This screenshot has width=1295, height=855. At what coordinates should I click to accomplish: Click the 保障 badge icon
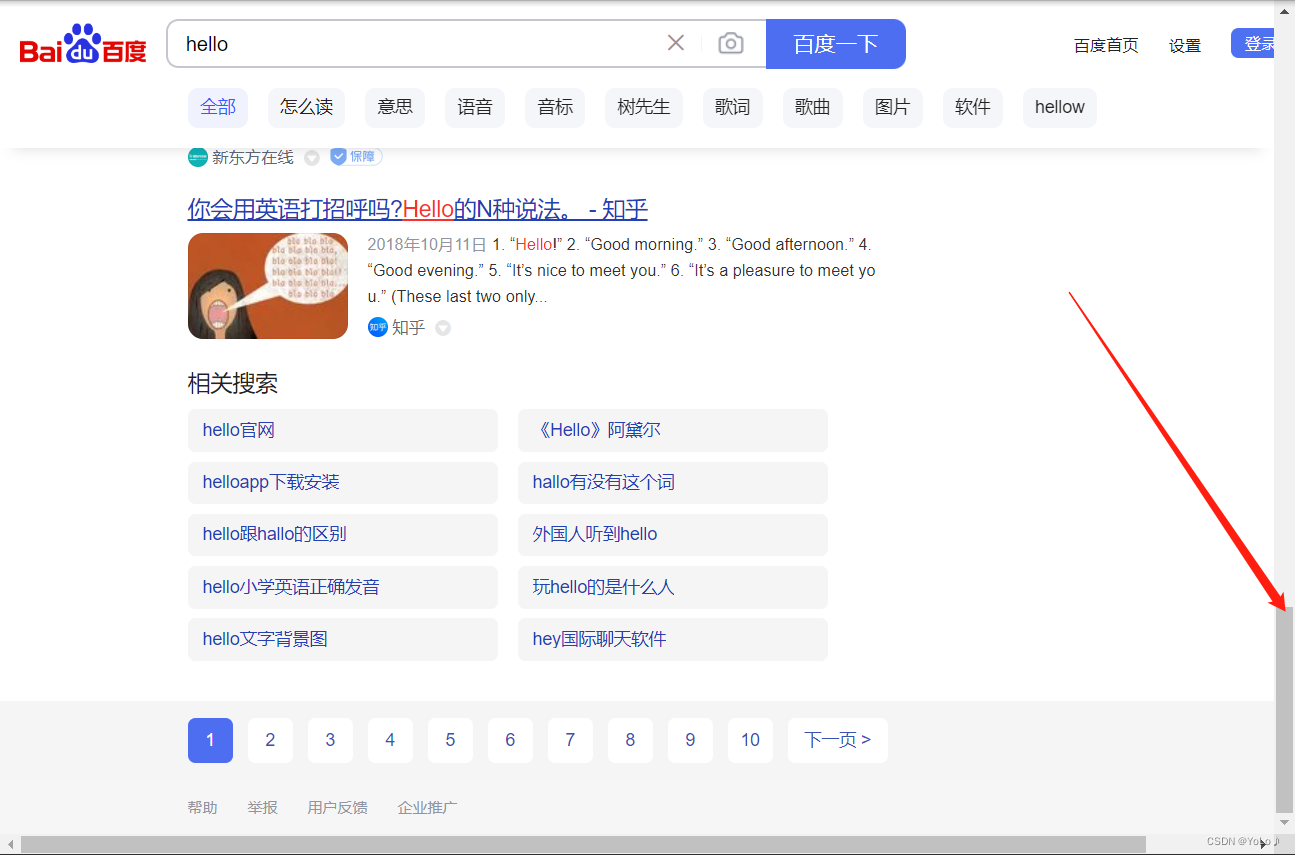[356, 157]
